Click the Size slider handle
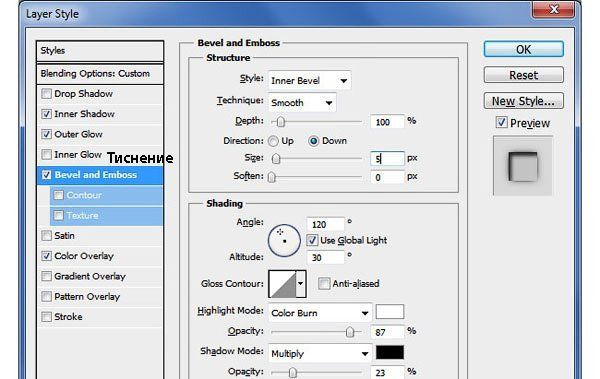This screenshot has height=379, width=600. coord(276,158)
